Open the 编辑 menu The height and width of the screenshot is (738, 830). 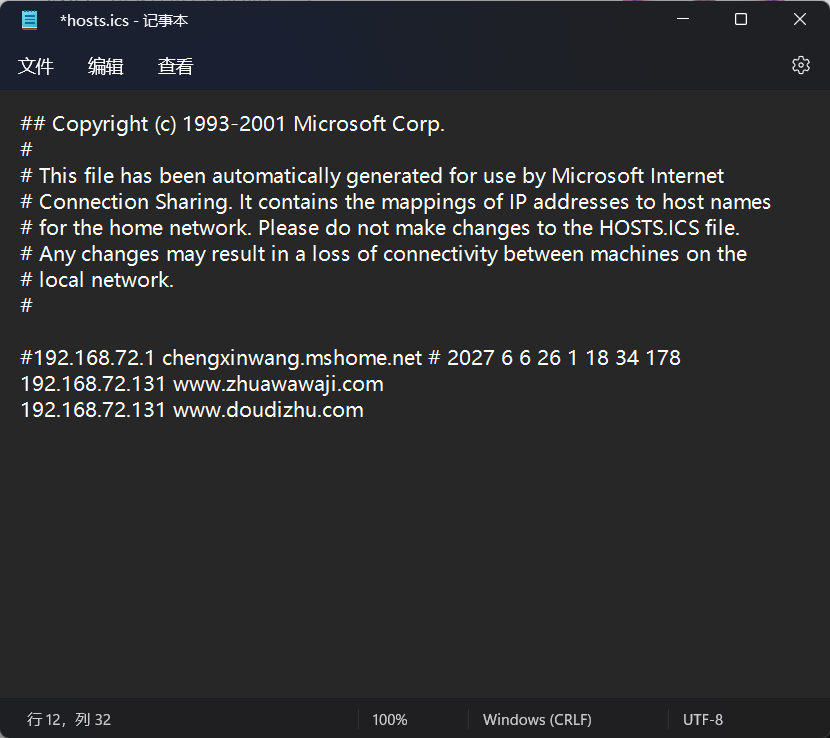tap(106, 66)
